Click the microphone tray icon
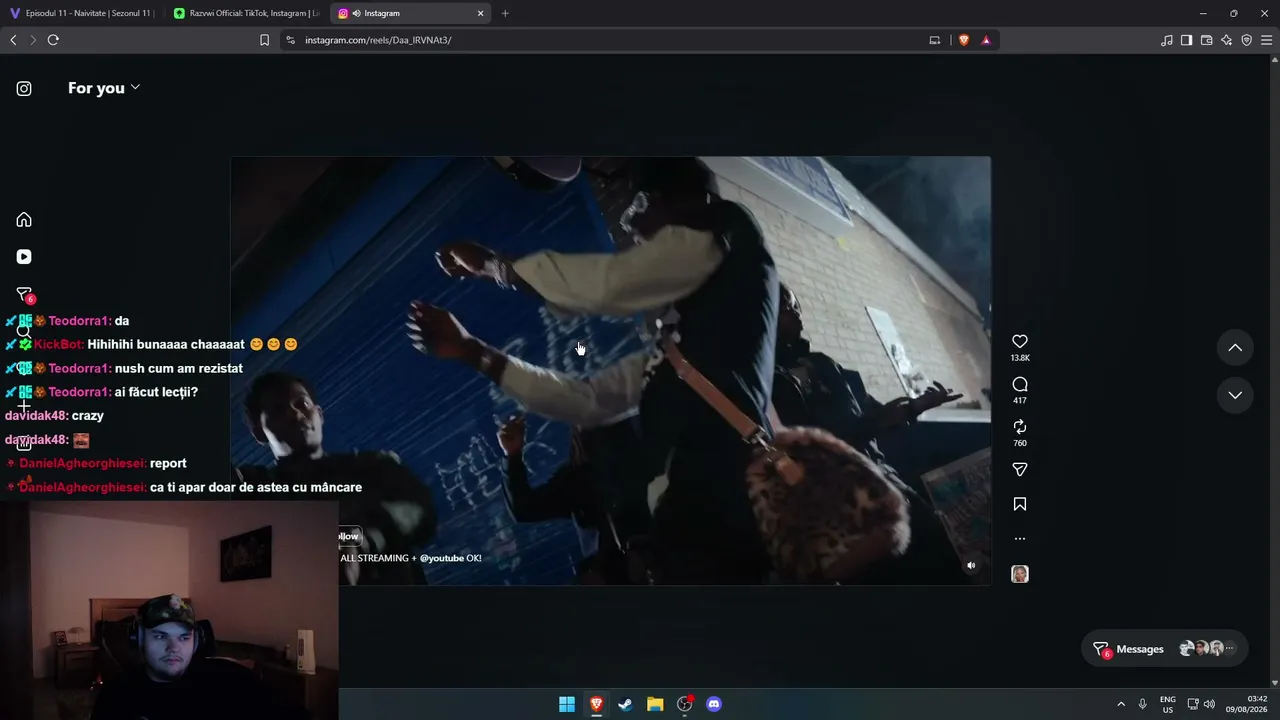This screenshot has width=1280, height=720. pos(1143,704)
